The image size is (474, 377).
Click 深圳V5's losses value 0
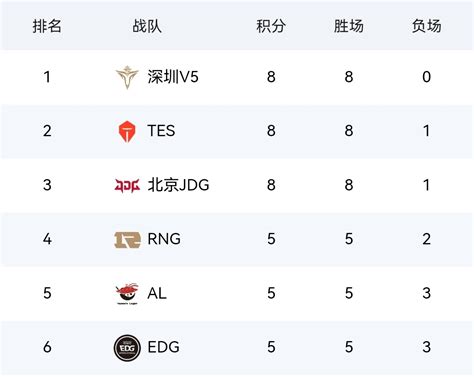[x=426, y=77]
